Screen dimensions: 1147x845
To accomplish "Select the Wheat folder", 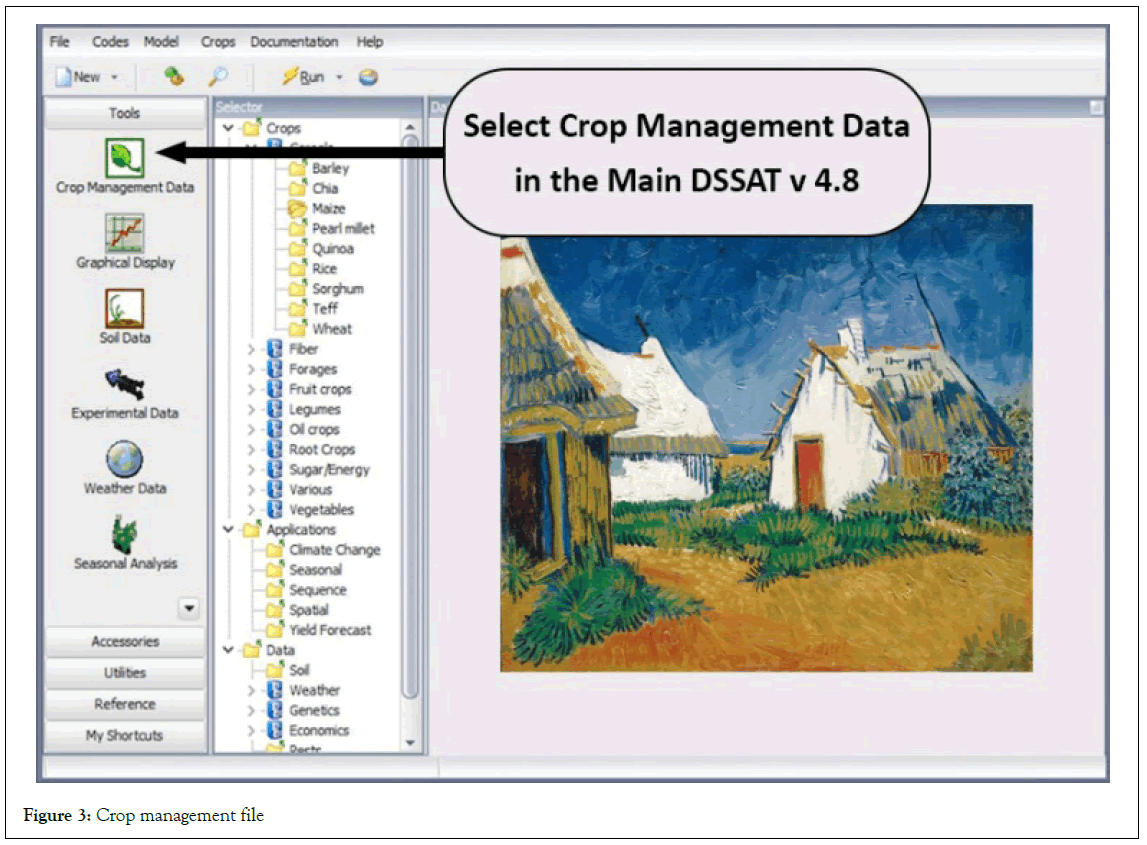I will pyautogui.click(x=320, y=329).
